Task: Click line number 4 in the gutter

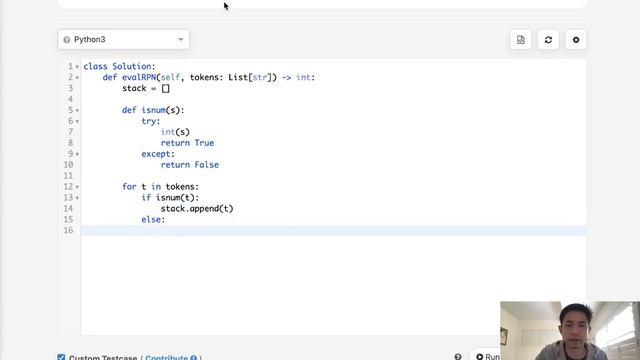Action: pos(70,99)
